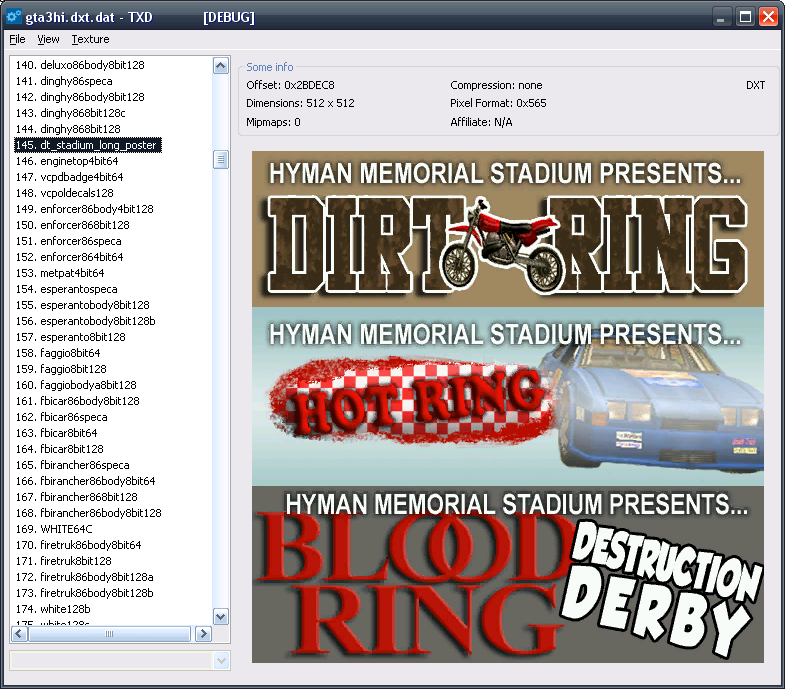Click the TXD app icon in title bar
This screenshot has height=689, width=785.
click(14, 17)
